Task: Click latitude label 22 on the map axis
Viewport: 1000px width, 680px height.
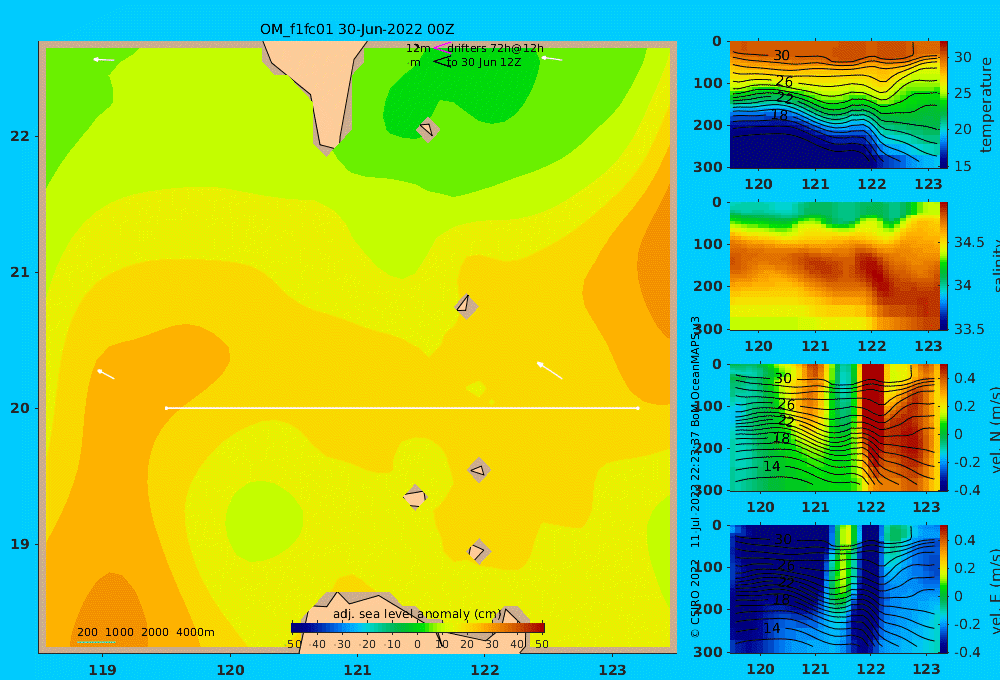Action: pyautogui.click(x=20, y=136)
